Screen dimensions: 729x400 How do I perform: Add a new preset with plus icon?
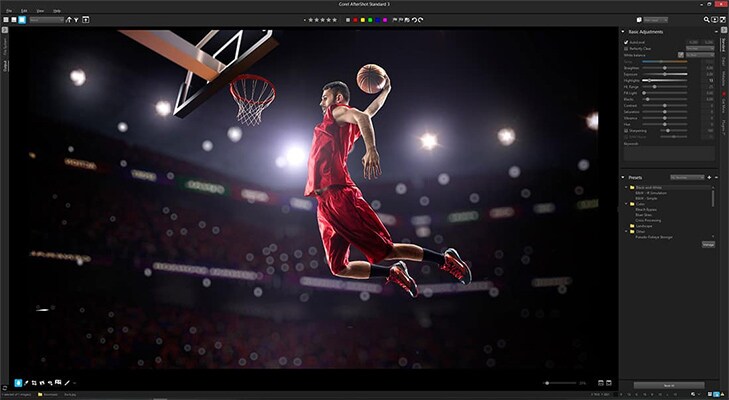[x=709, y=177]
